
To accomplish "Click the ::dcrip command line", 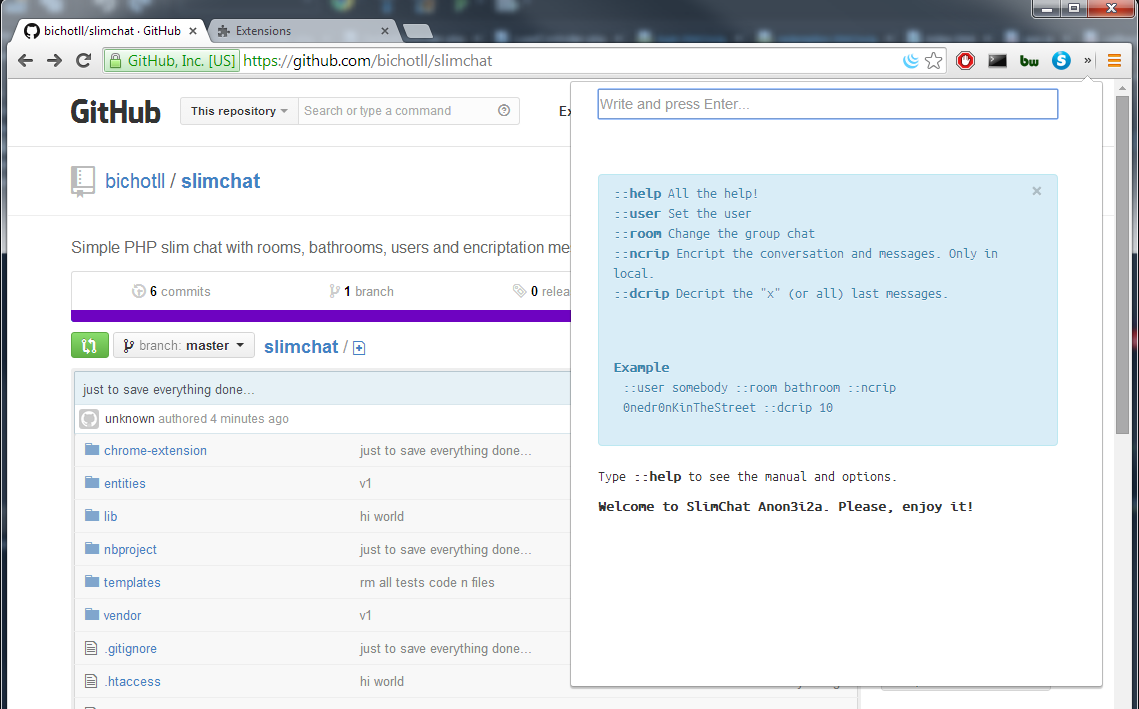I will pos(781,293).
